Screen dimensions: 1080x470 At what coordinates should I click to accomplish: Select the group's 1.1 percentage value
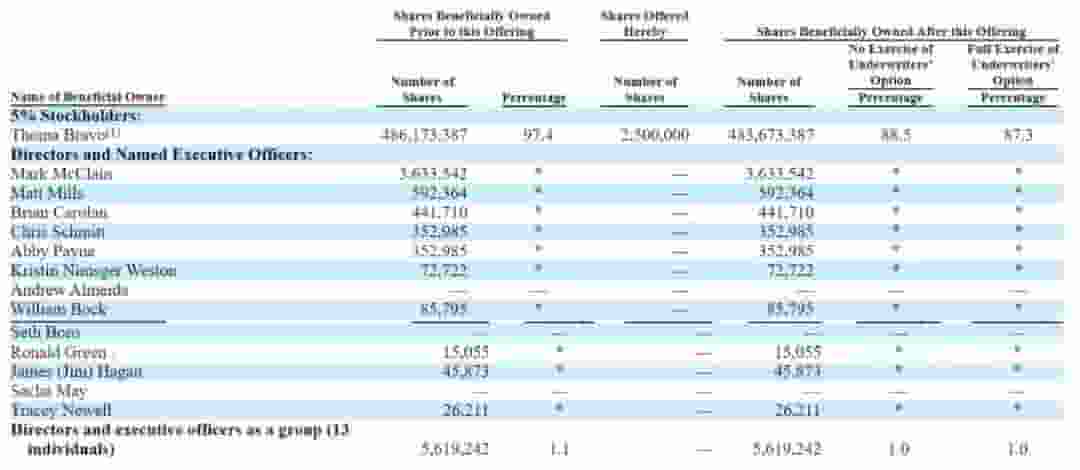pos(560,450)
